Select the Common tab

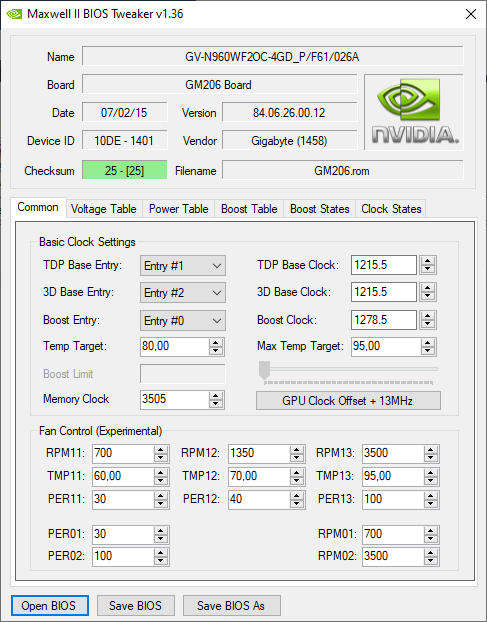[38, 207]
